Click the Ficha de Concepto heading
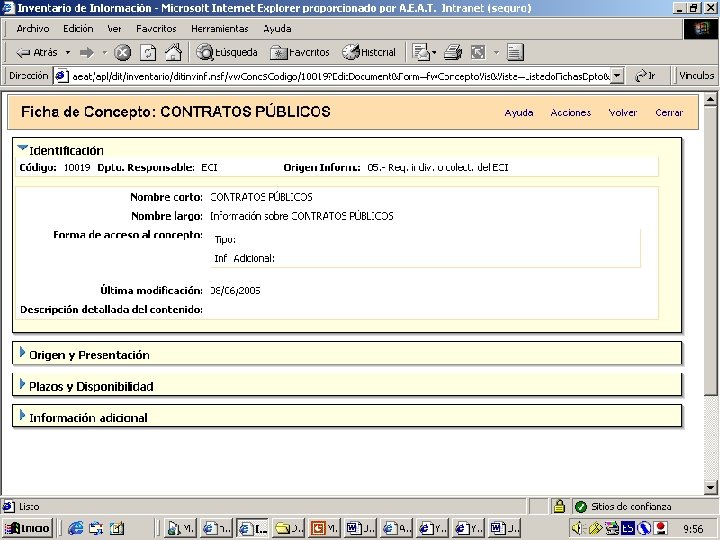Viewport: 720px width, 540px height. click(x=175, y=112)
